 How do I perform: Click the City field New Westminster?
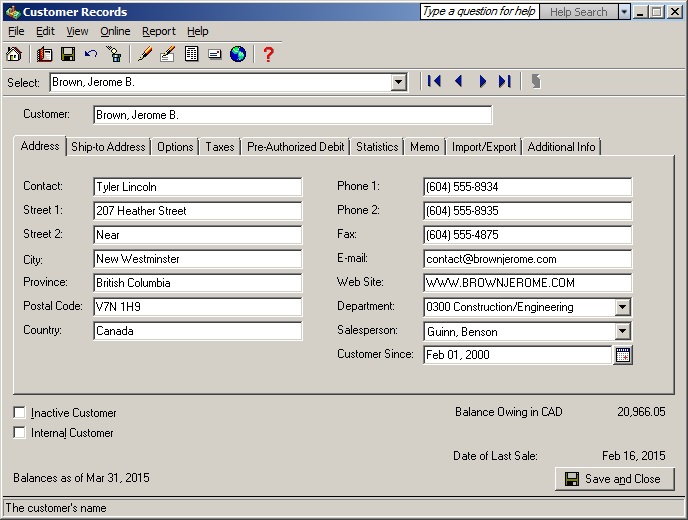click(197, 259)
